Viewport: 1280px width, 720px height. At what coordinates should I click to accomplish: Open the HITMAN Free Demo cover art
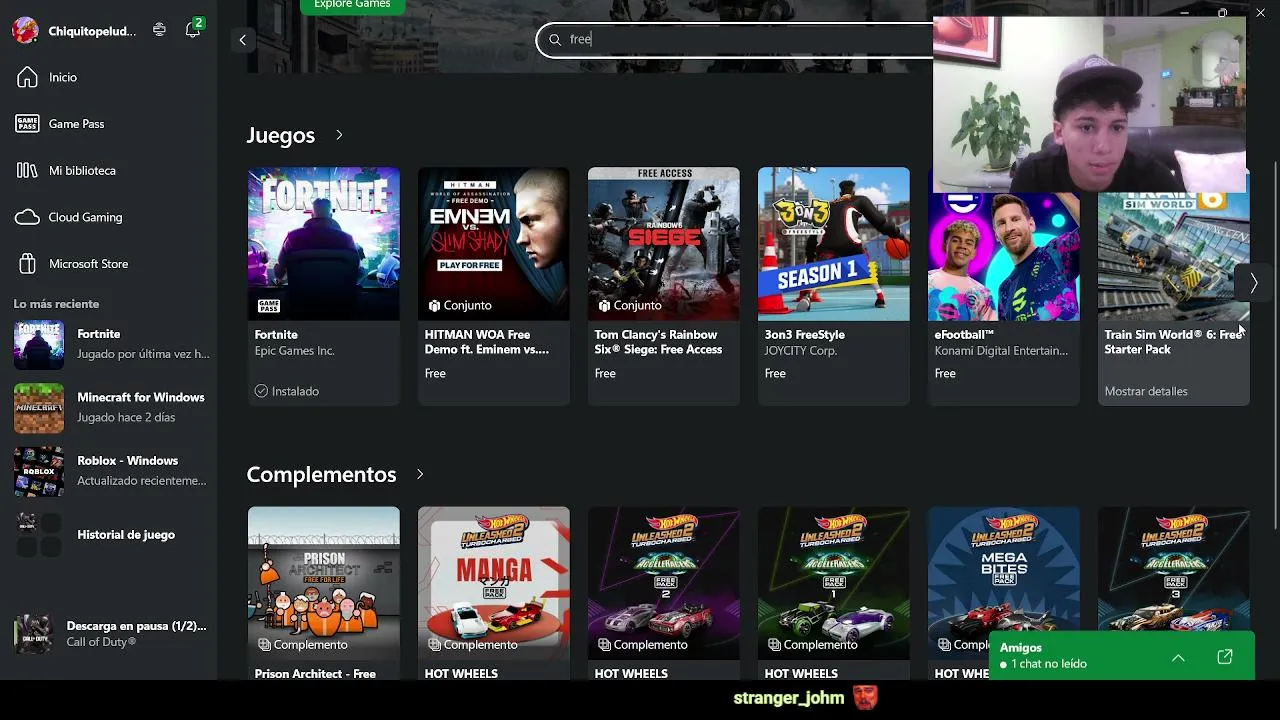(494, 244)
